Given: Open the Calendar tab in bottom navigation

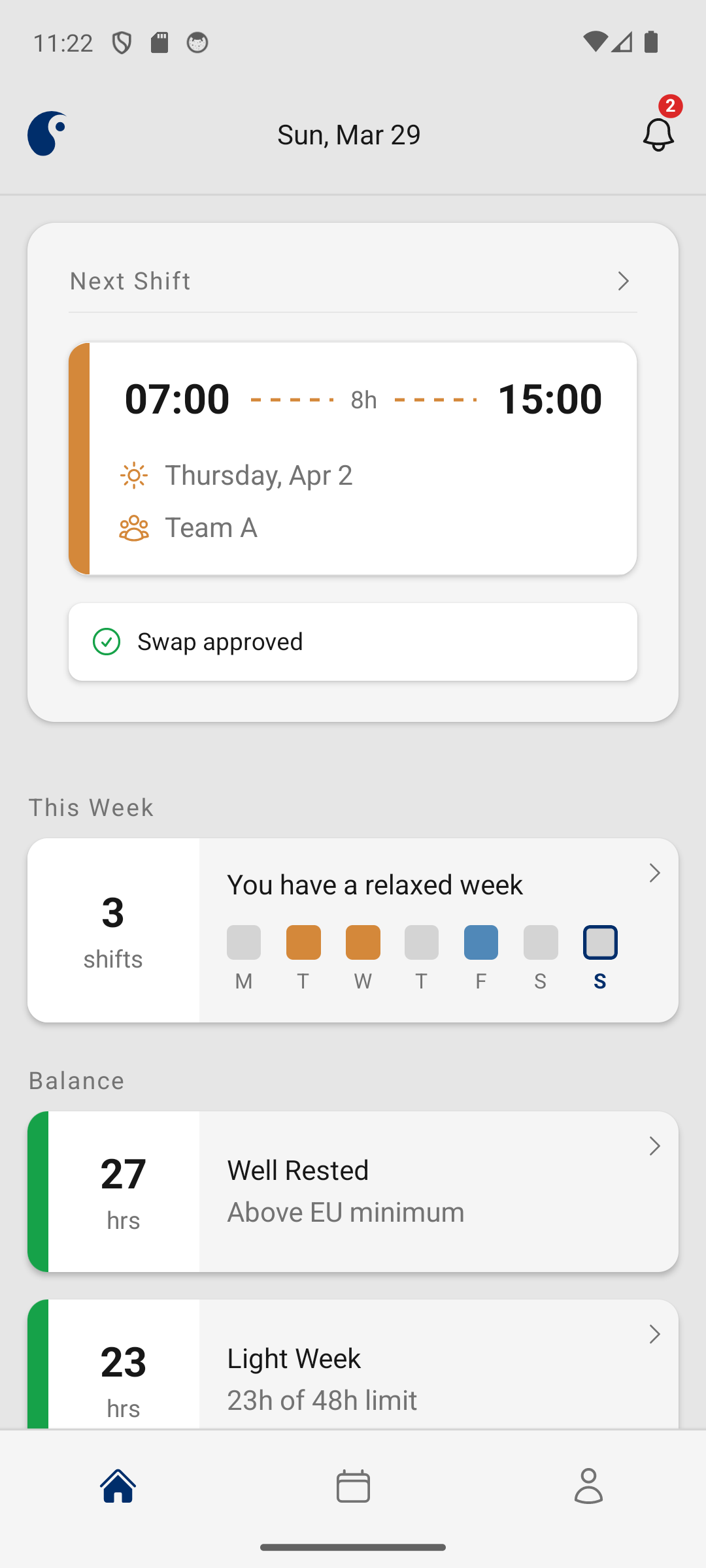Looking at the screenshot, I should [353, 1486].
